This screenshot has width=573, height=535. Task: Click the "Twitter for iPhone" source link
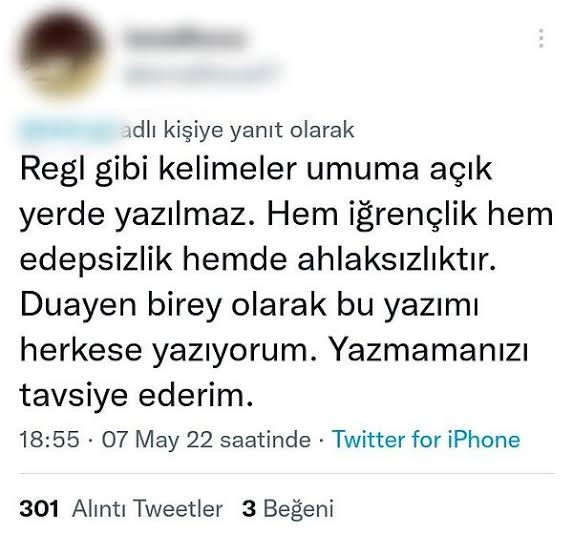[x=426, y=439]
